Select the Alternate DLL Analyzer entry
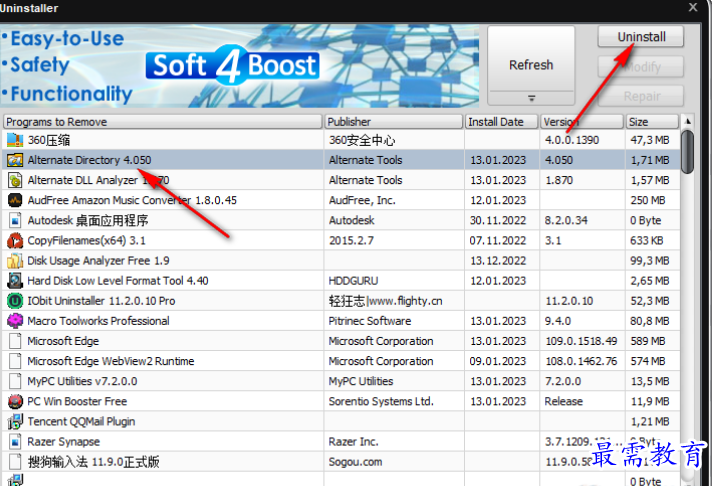The image size is (713, 486). coord(341,180)
